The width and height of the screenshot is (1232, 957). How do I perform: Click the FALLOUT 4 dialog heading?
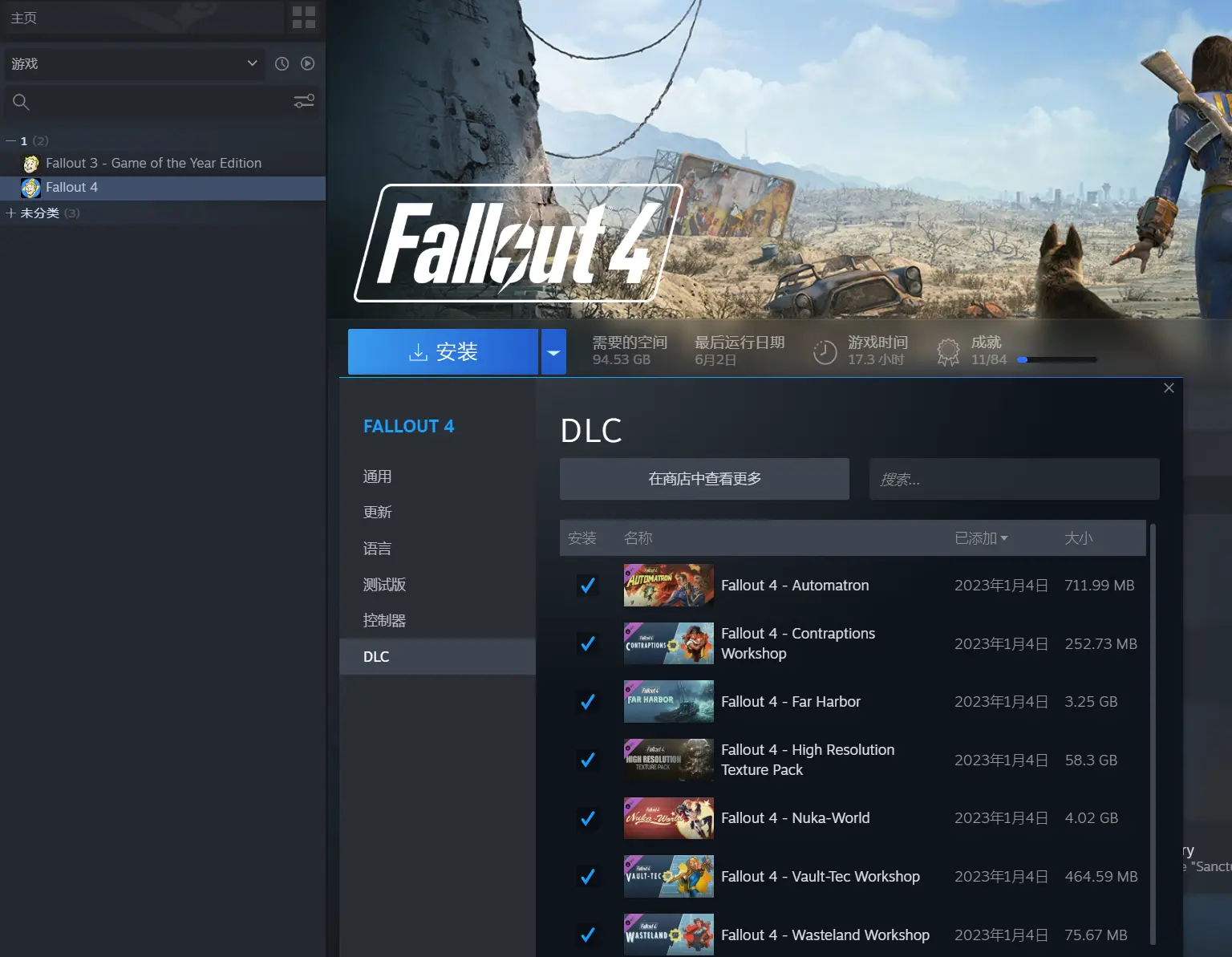408,427
